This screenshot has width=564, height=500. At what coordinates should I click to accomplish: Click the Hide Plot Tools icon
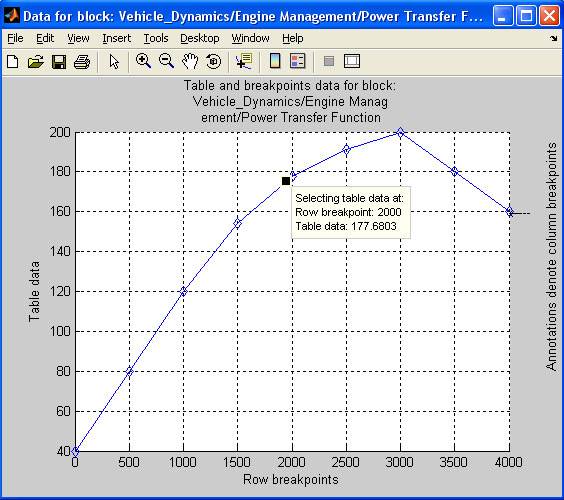[x=329, y=61]
